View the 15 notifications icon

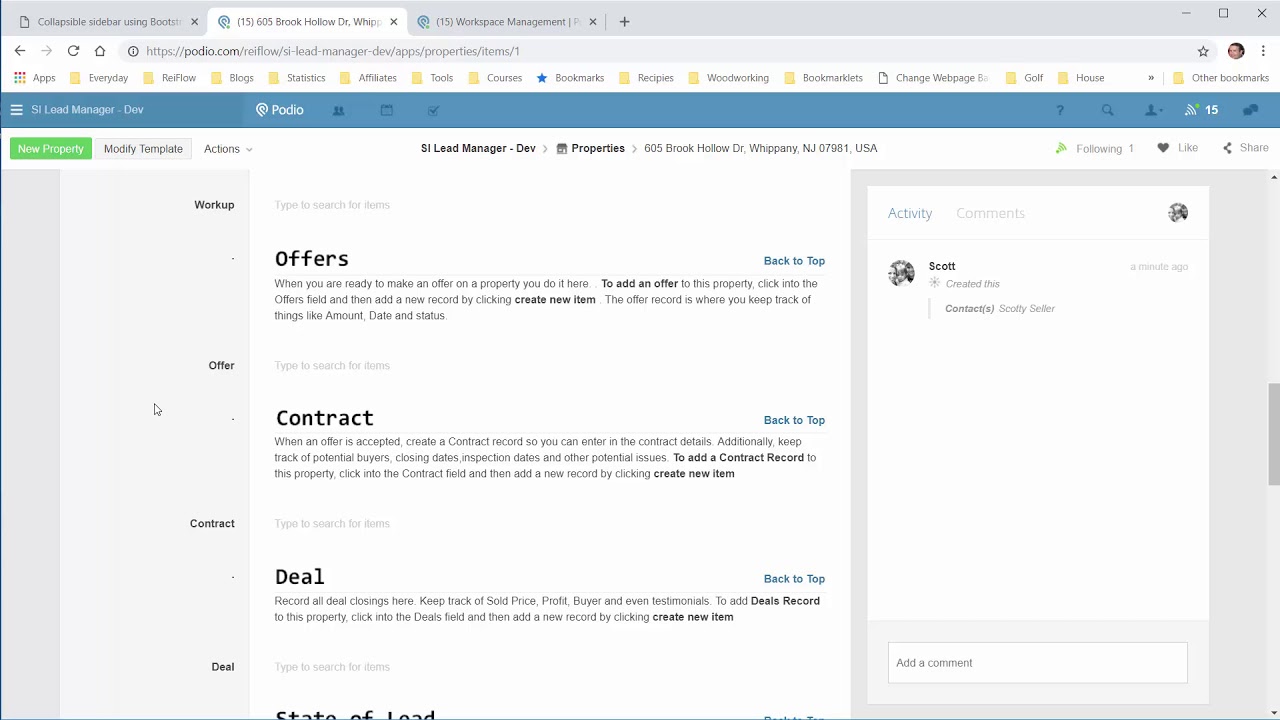click(1201, 110)
